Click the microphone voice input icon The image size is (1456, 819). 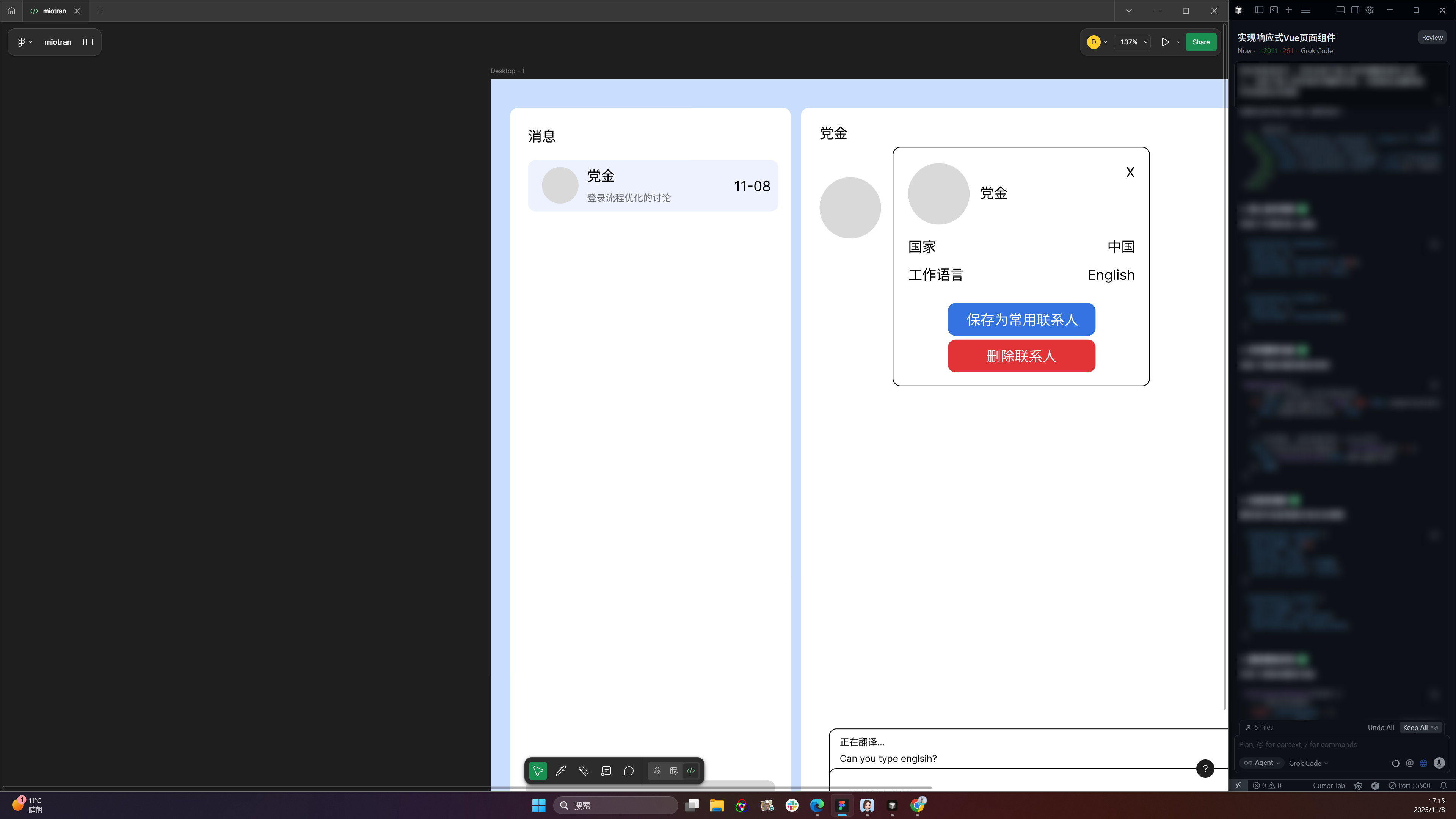click(1439, 763)
